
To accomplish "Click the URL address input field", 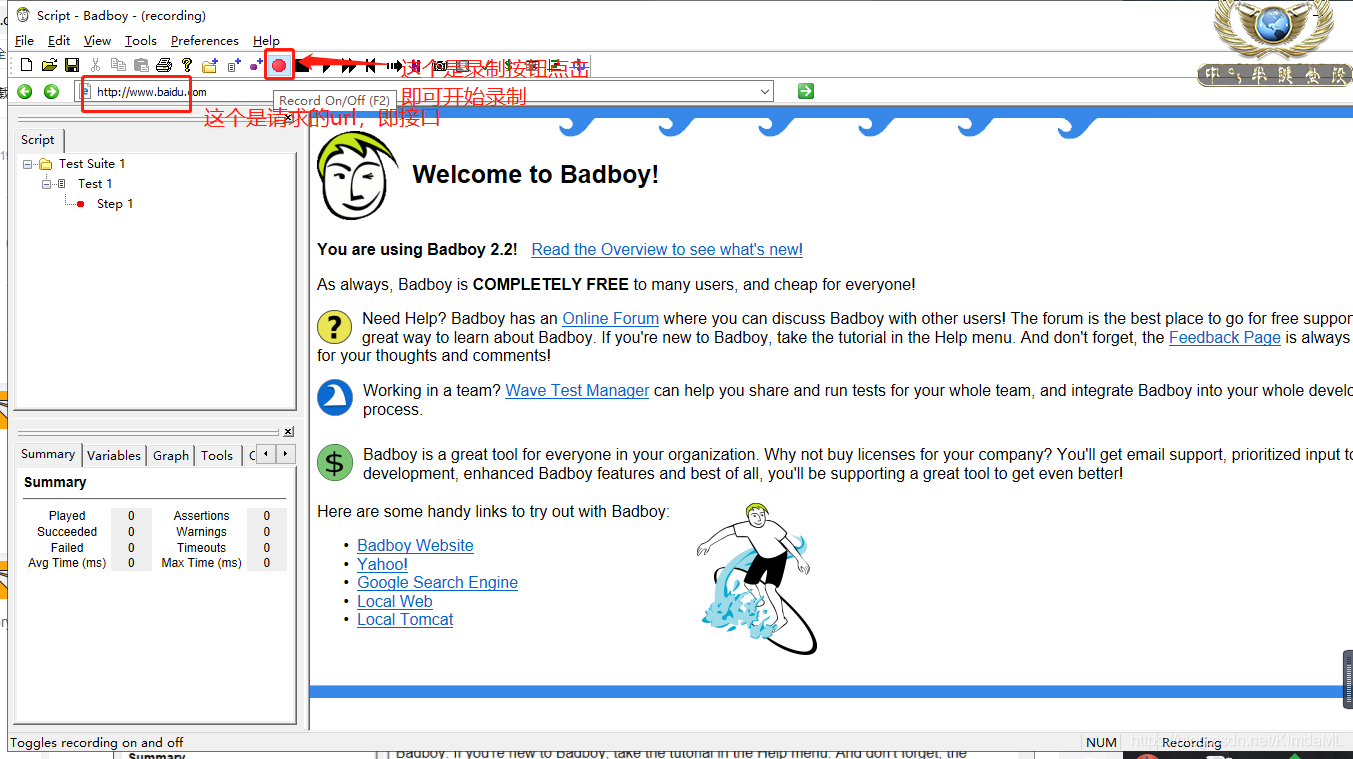I will tap(424, 92).
